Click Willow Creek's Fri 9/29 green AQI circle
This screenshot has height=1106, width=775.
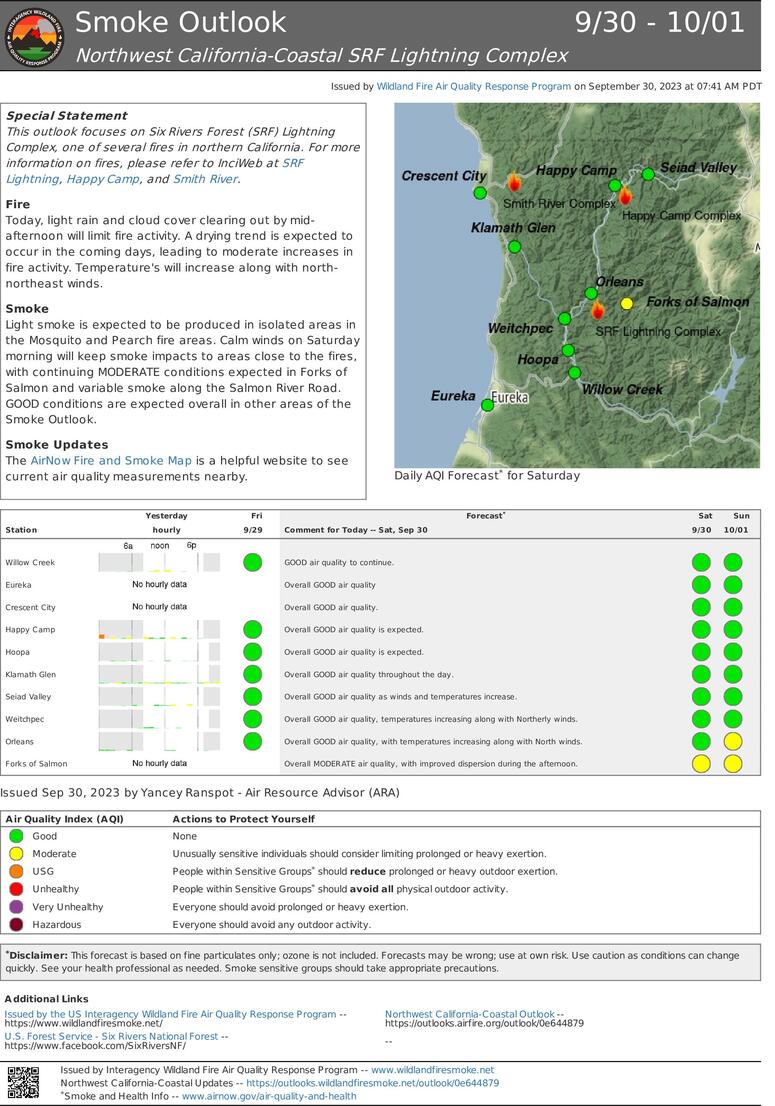tap(252, 562)
